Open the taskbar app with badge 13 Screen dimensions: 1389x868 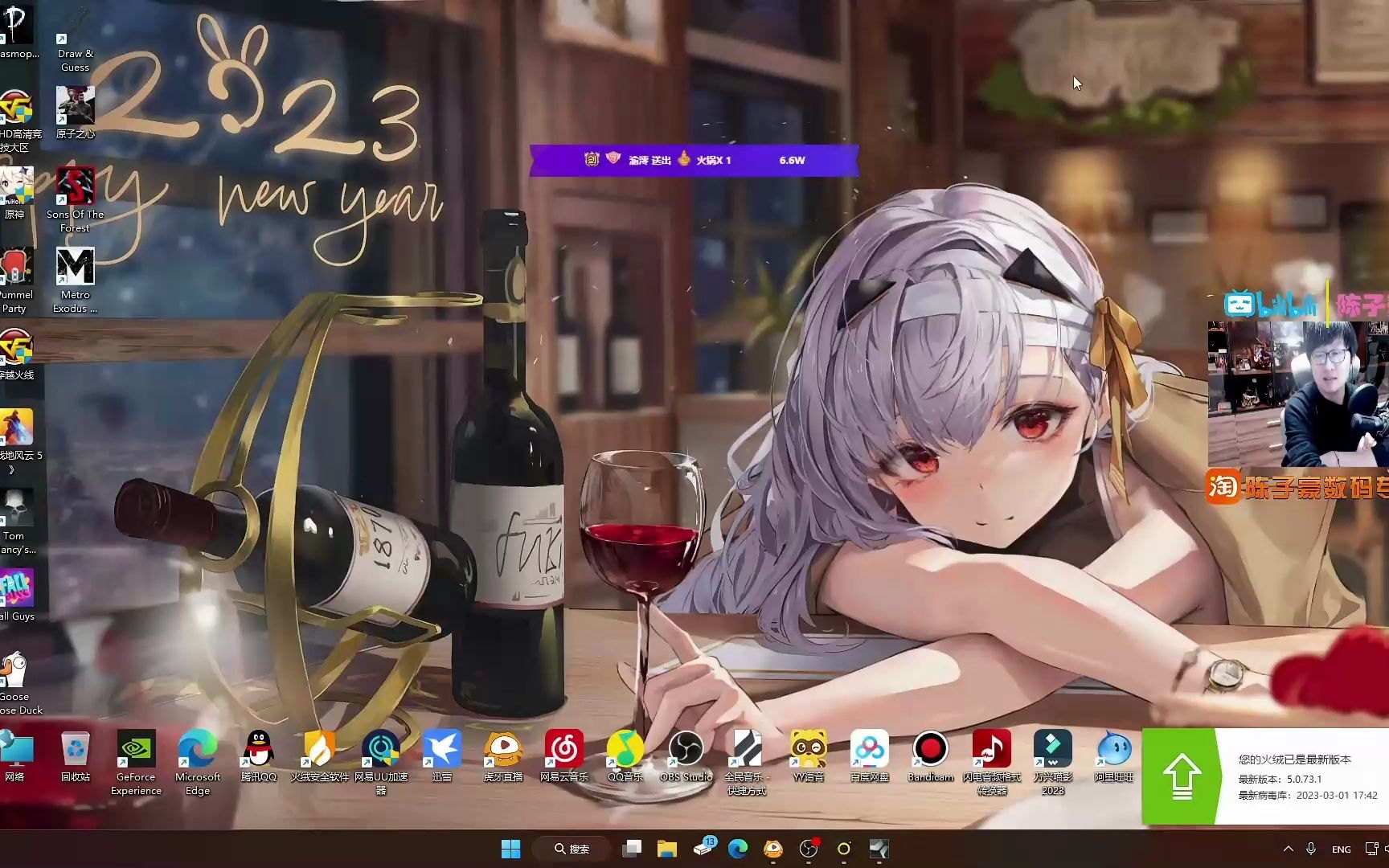pyautogui.click(x=704, y=847)
